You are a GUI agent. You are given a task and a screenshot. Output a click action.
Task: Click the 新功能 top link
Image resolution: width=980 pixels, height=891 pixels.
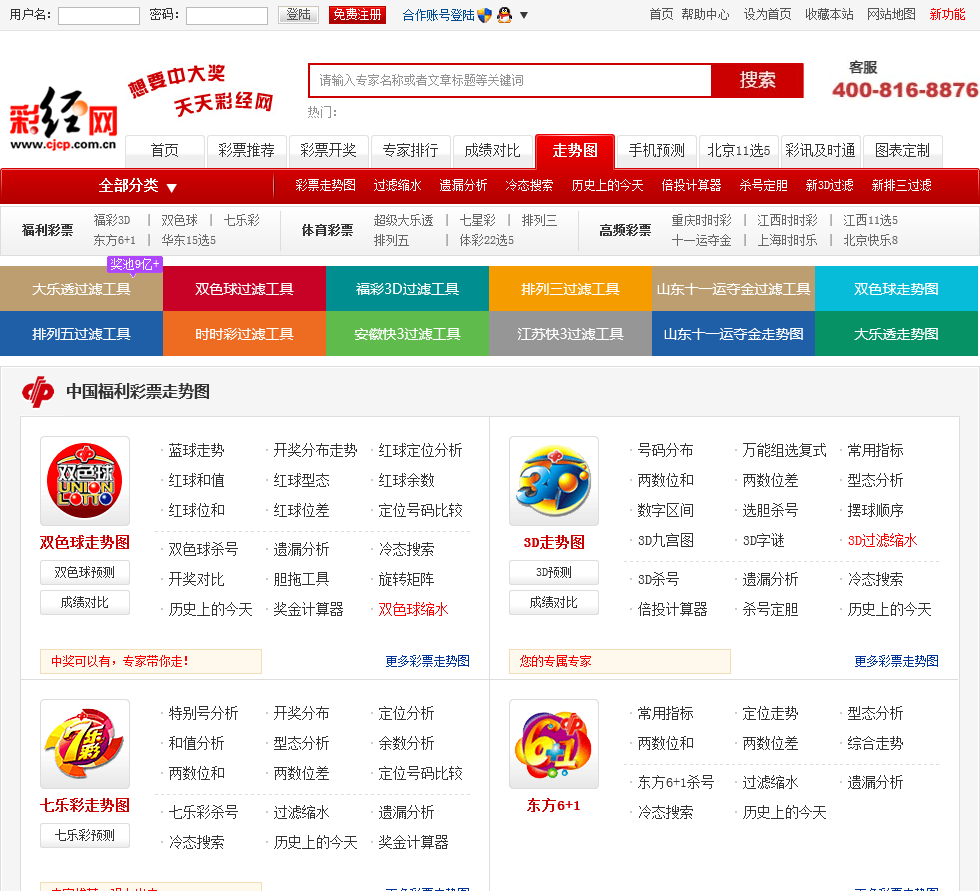(x=947, y=14)
